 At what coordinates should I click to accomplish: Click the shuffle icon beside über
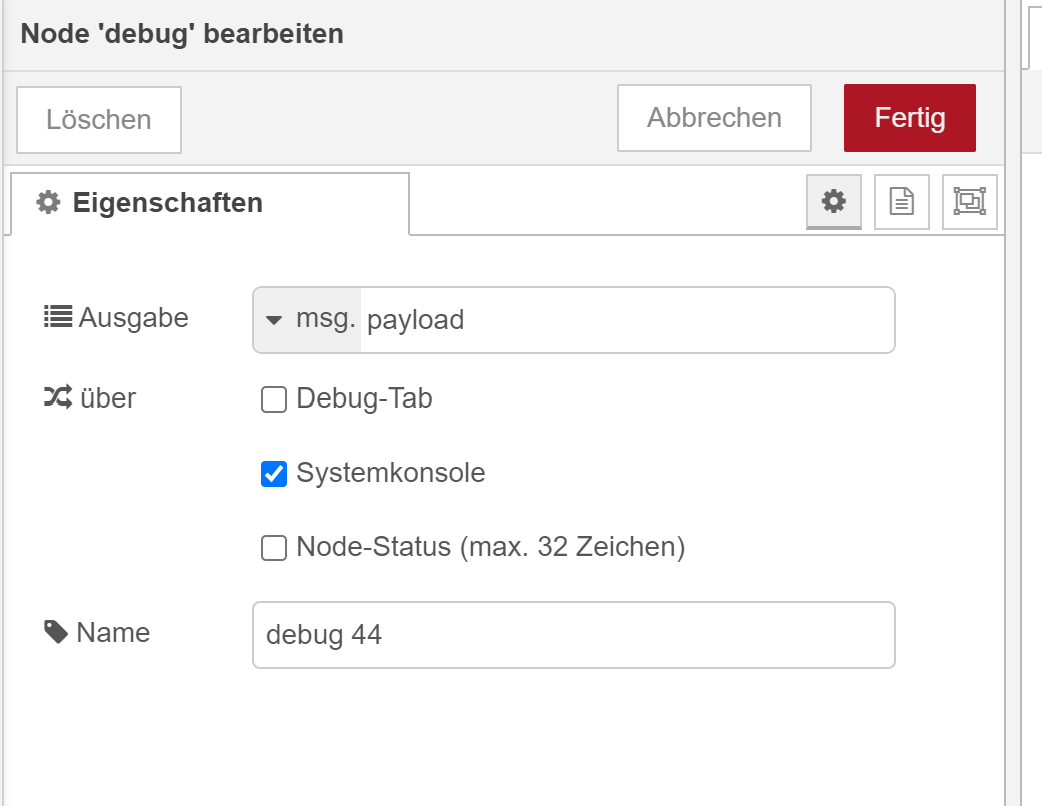[57, 398]
